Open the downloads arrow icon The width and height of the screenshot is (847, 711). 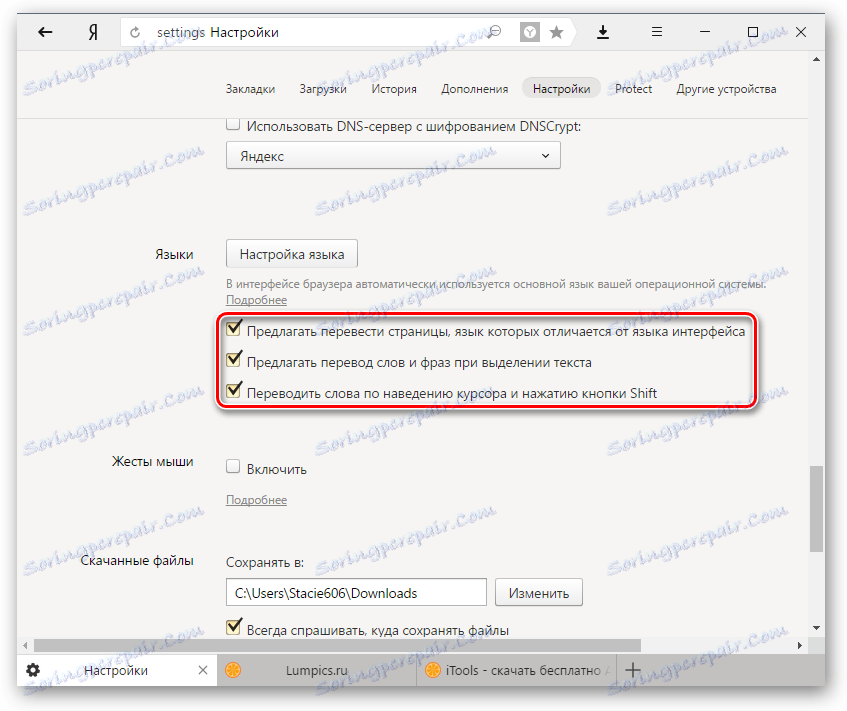603,32
